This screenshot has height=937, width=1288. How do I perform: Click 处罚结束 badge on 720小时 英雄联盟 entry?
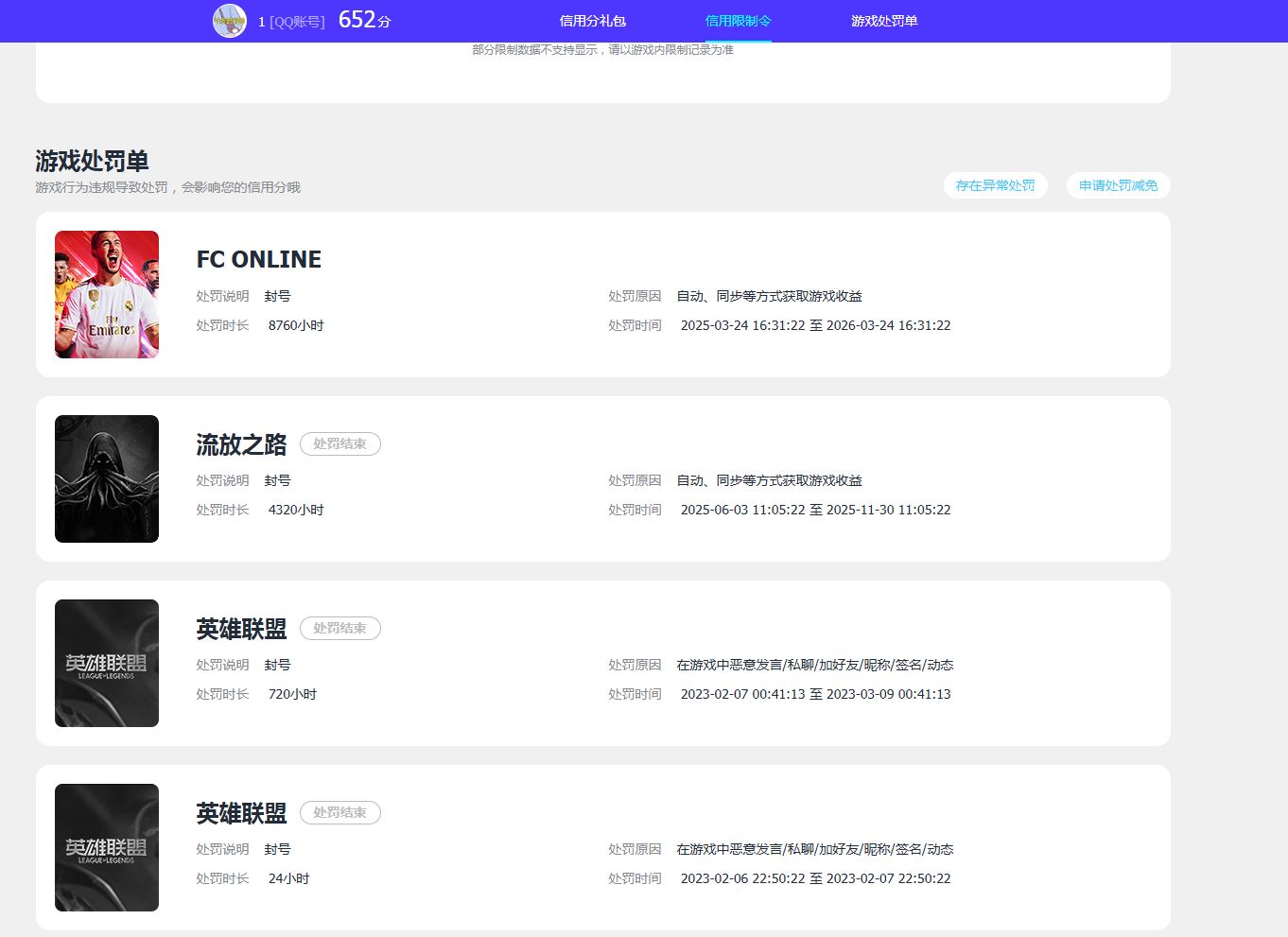pyautogui.click(x=339, y=628)
